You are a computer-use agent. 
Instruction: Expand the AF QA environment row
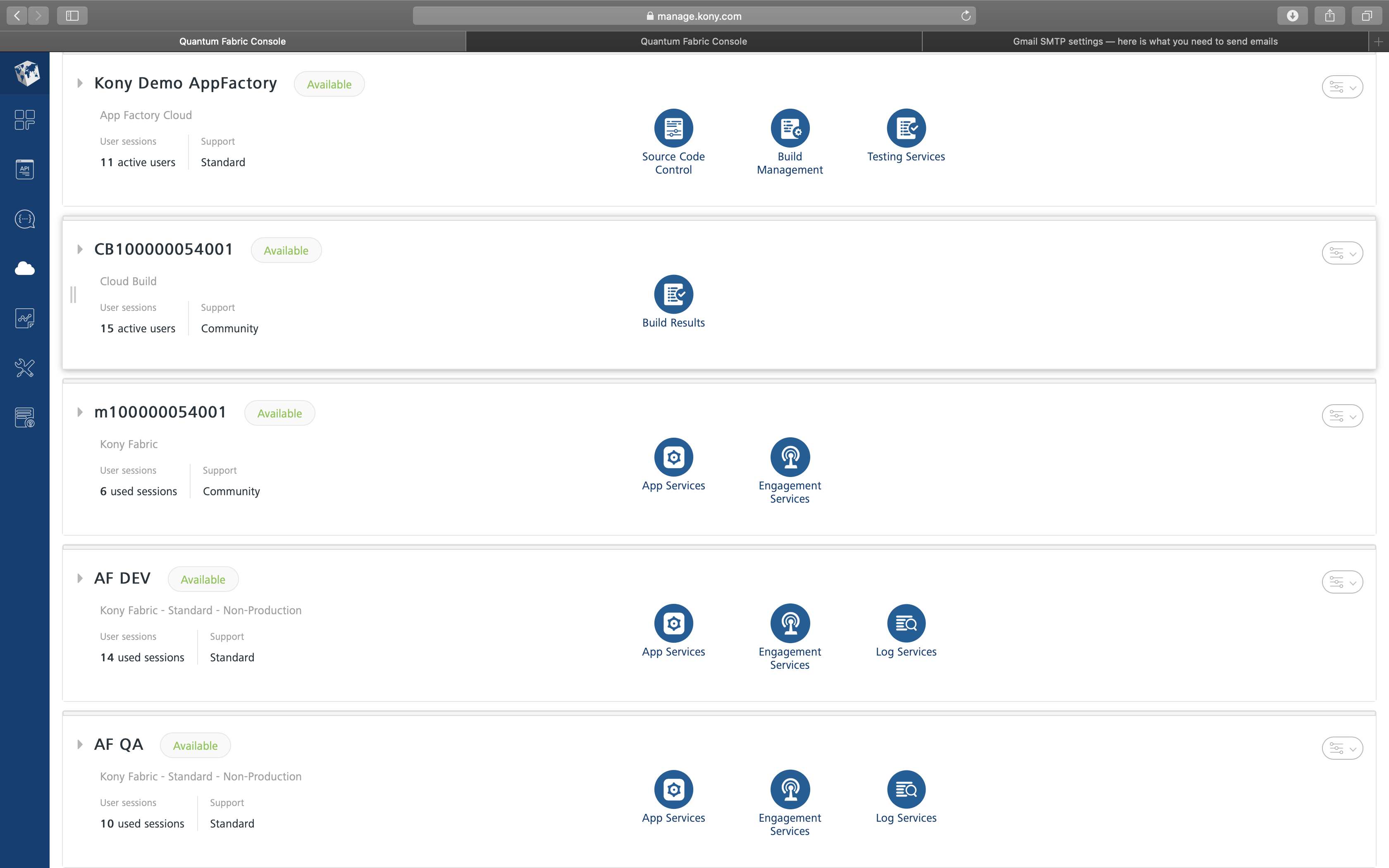(80, 744)
